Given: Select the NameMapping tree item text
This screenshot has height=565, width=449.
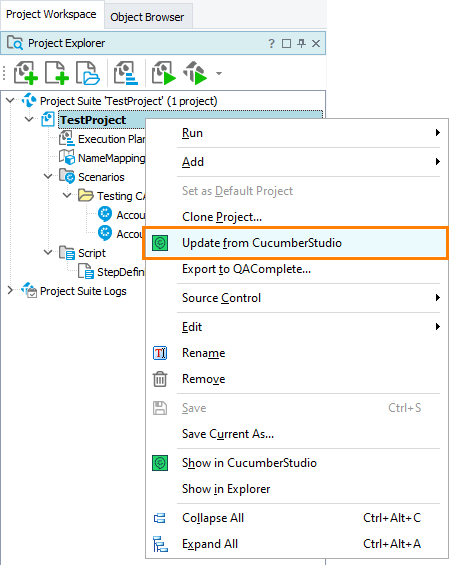Looking at the screenshot, I should point(111,158).
